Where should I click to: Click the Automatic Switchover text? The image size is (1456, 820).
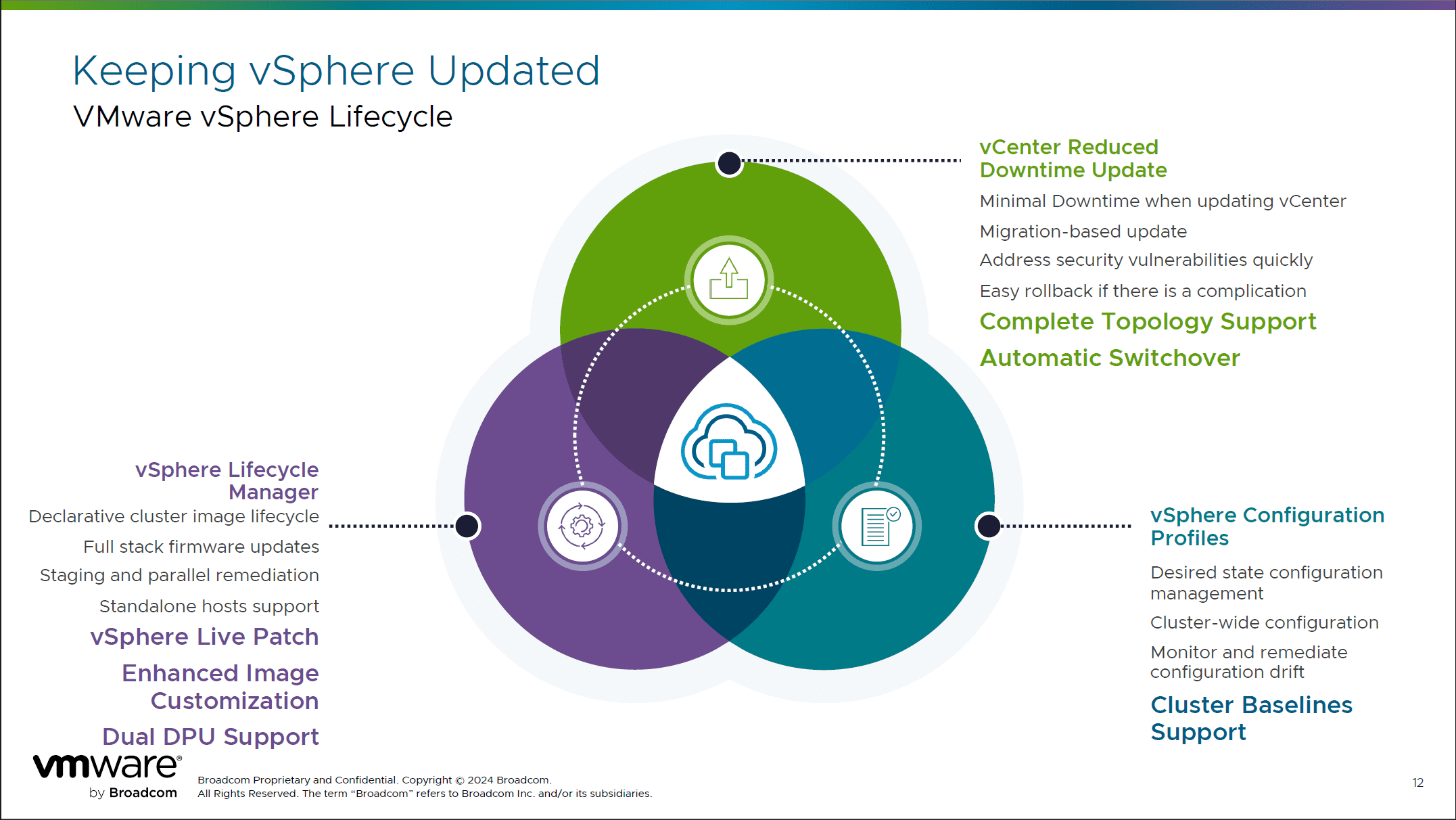click(x=1110, y=358)
